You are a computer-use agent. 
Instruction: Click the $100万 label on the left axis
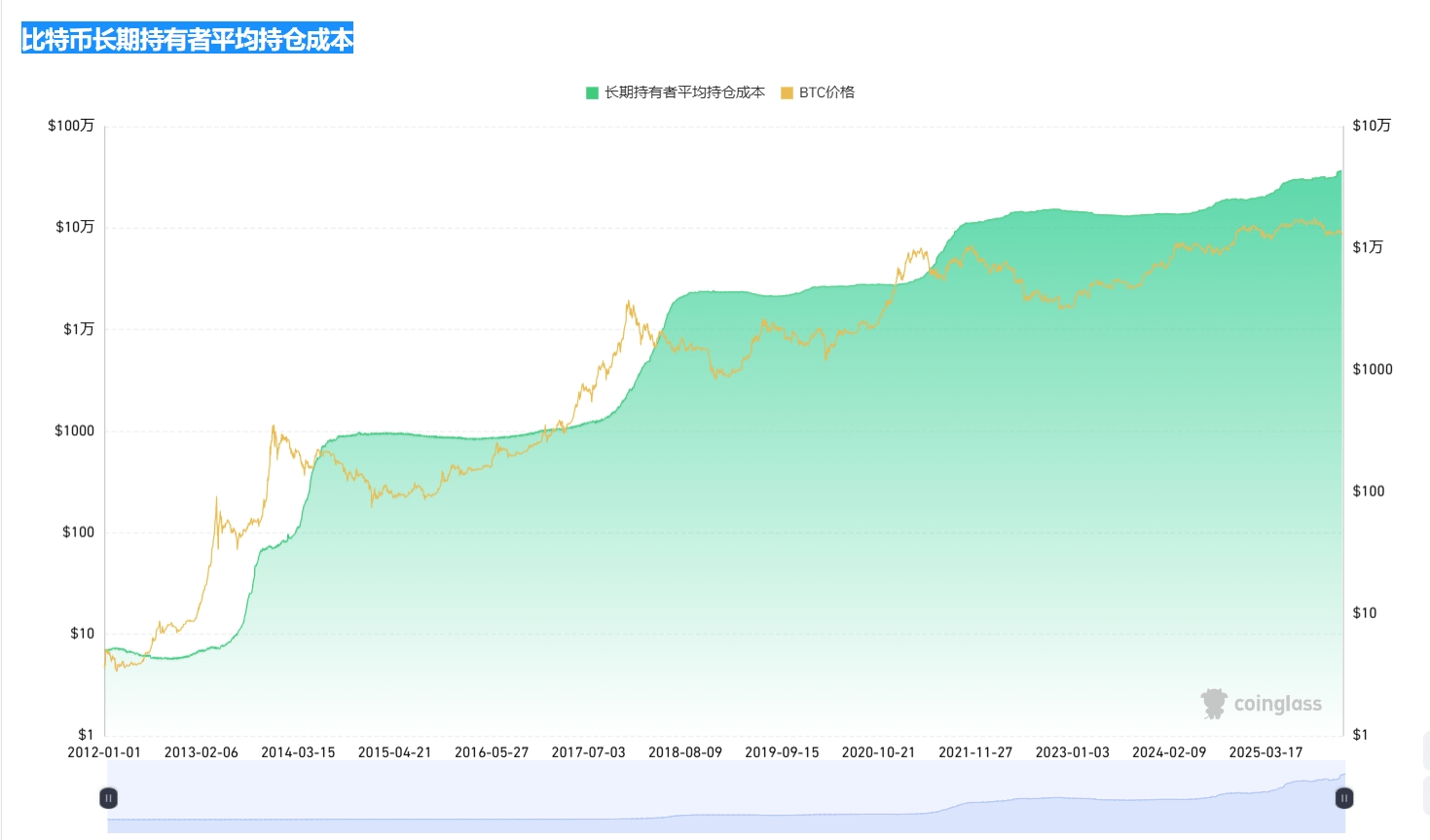(x=71, y=126)
